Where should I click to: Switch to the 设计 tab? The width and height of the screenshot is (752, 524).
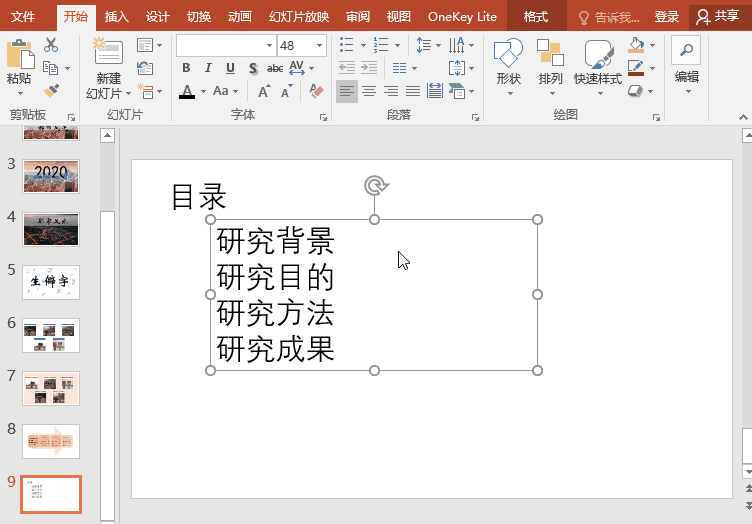pos(158,17)
